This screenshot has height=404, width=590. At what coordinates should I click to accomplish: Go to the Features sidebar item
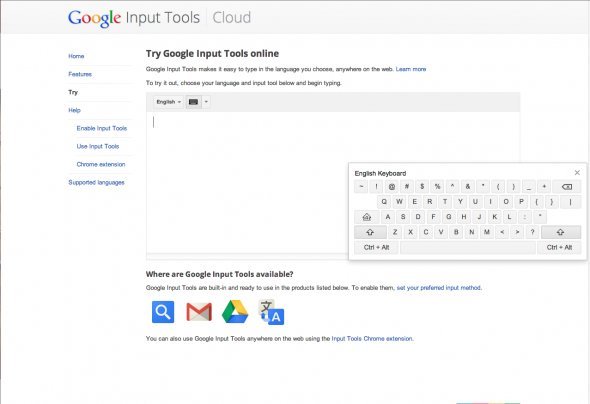pyautogui.click(x=80, y=74)
